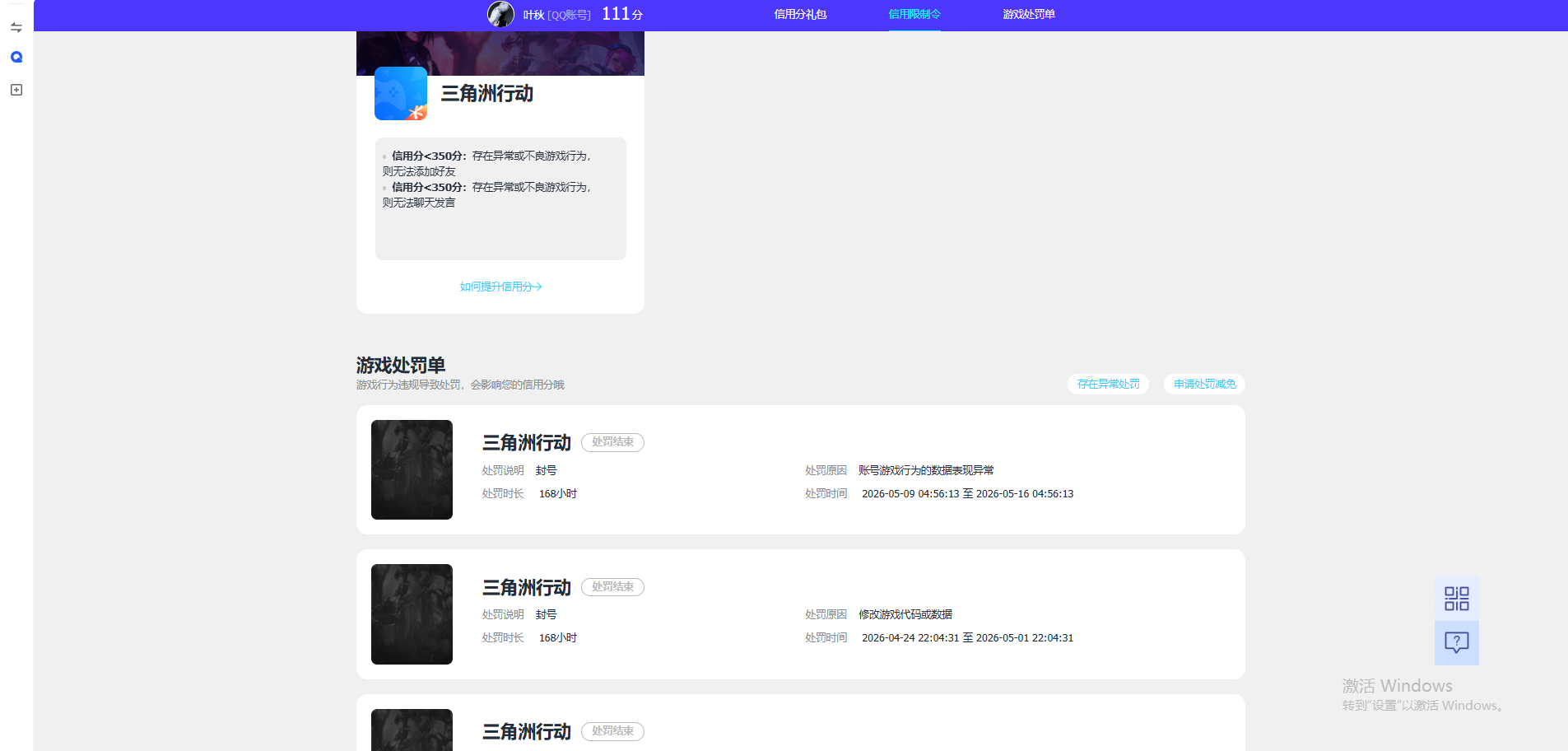This screenshot has height=751, width=1568.
Task: Open the blue Q icon in sidebar
Action: [x=16, y=57]
